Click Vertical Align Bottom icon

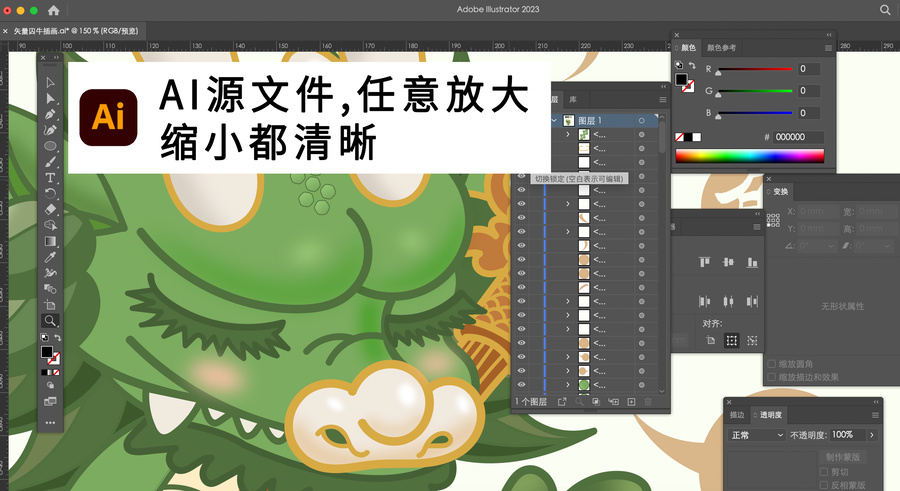752,262
